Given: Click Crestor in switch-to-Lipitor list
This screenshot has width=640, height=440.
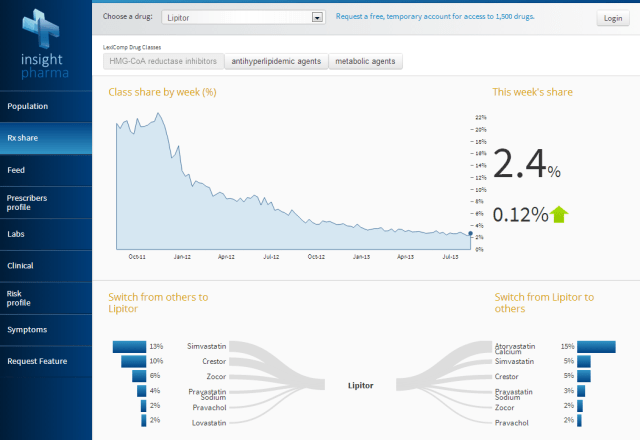Looking at the screenshot, I should (214, 361).
